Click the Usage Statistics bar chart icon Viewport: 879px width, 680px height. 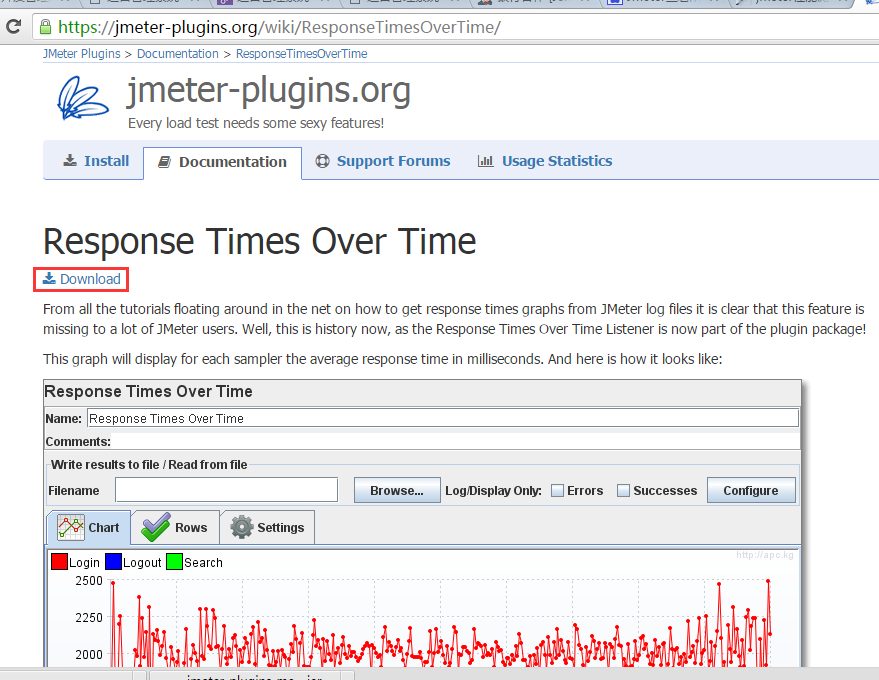pyautogui.click(x=485, y=161)
